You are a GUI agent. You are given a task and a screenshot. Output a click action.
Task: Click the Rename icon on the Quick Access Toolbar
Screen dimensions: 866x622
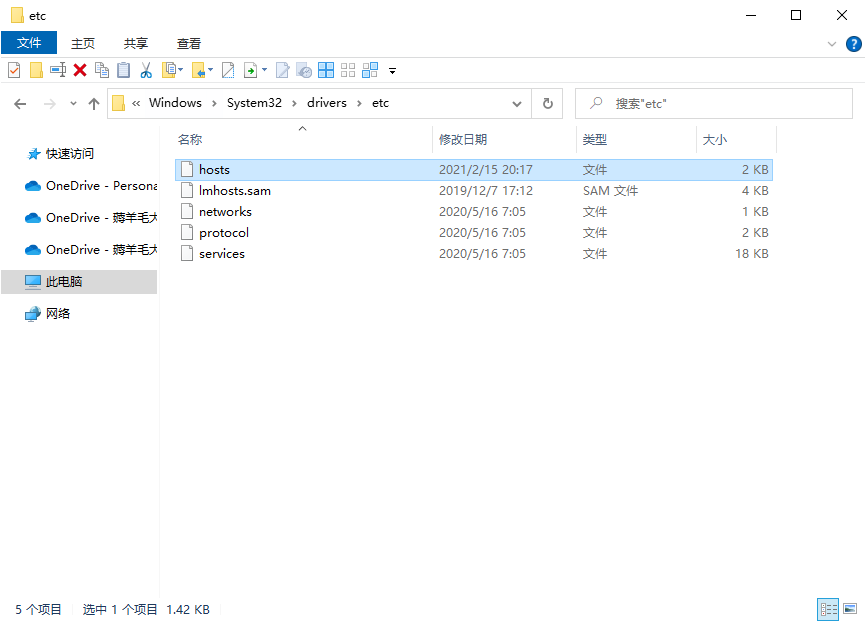coord(60,70)
